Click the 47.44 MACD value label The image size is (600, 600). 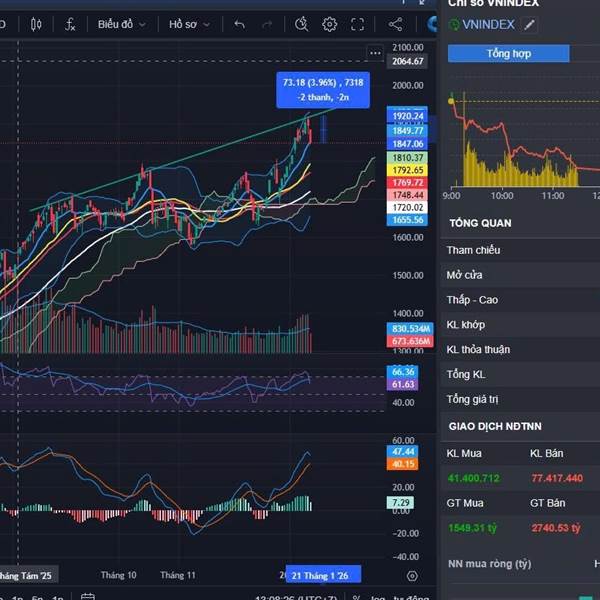point(403,452)
